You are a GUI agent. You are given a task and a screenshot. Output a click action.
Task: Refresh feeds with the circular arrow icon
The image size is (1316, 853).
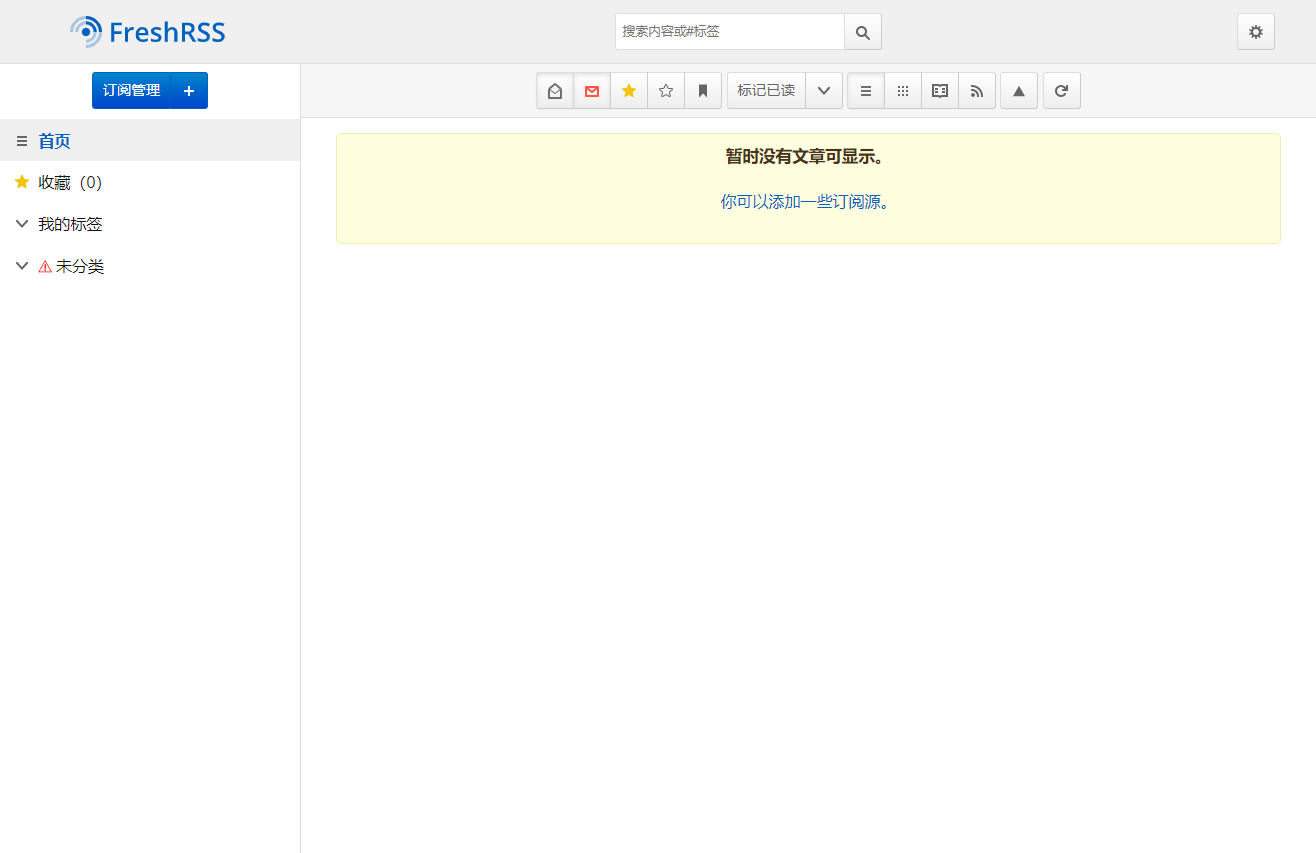point(1062,91)
